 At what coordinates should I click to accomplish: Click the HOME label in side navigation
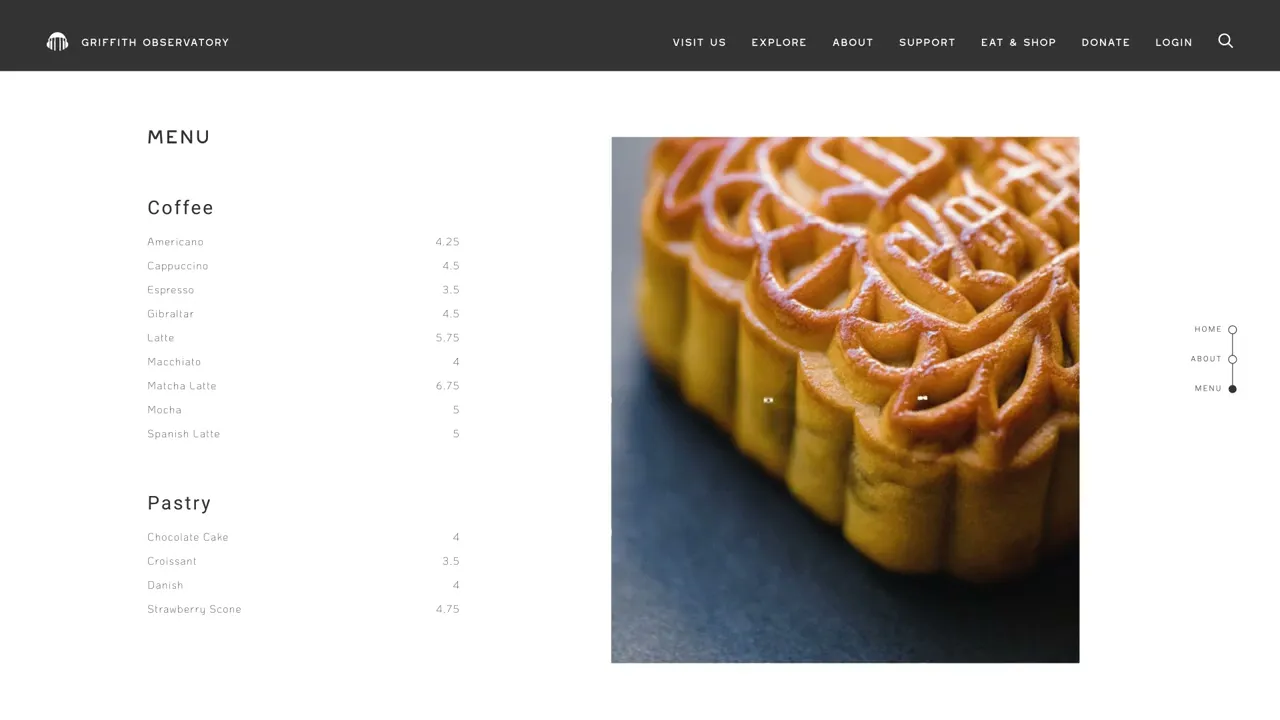tap(1208, 329)
